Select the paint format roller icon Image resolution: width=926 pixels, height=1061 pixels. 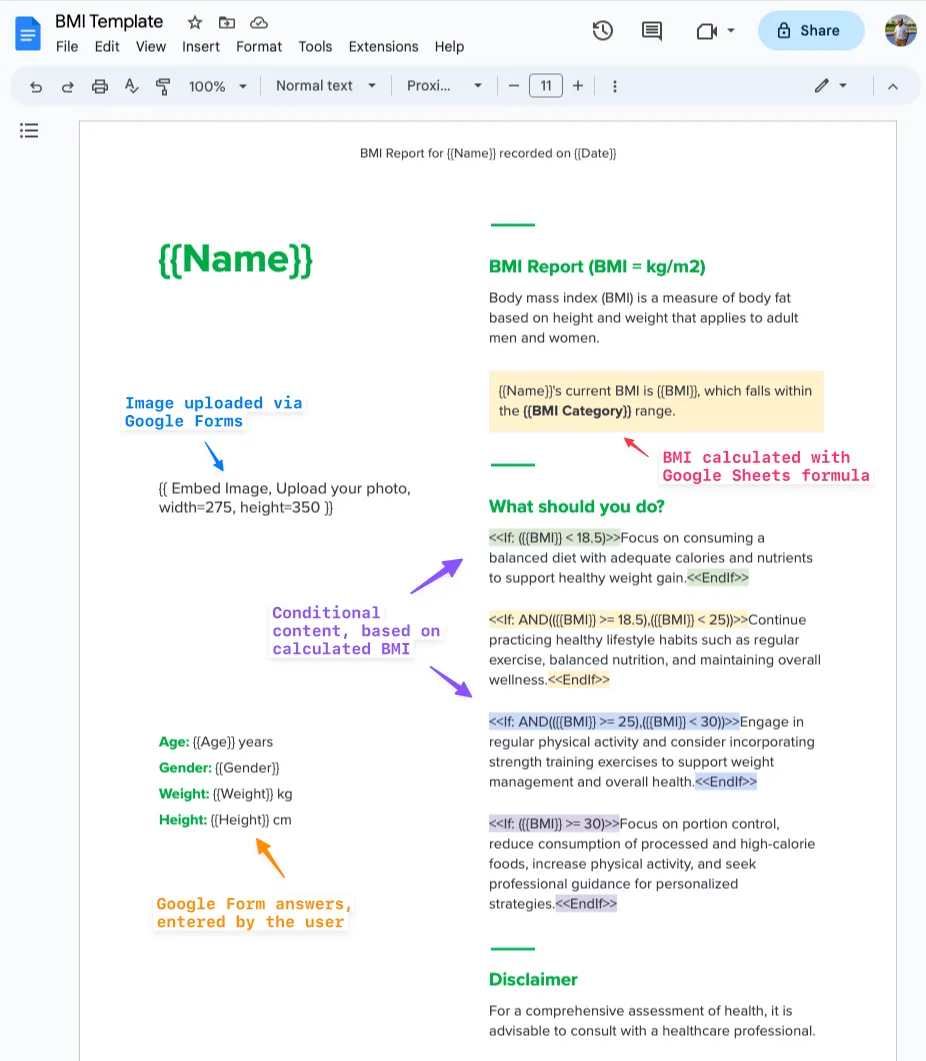(x=163, y=87)
